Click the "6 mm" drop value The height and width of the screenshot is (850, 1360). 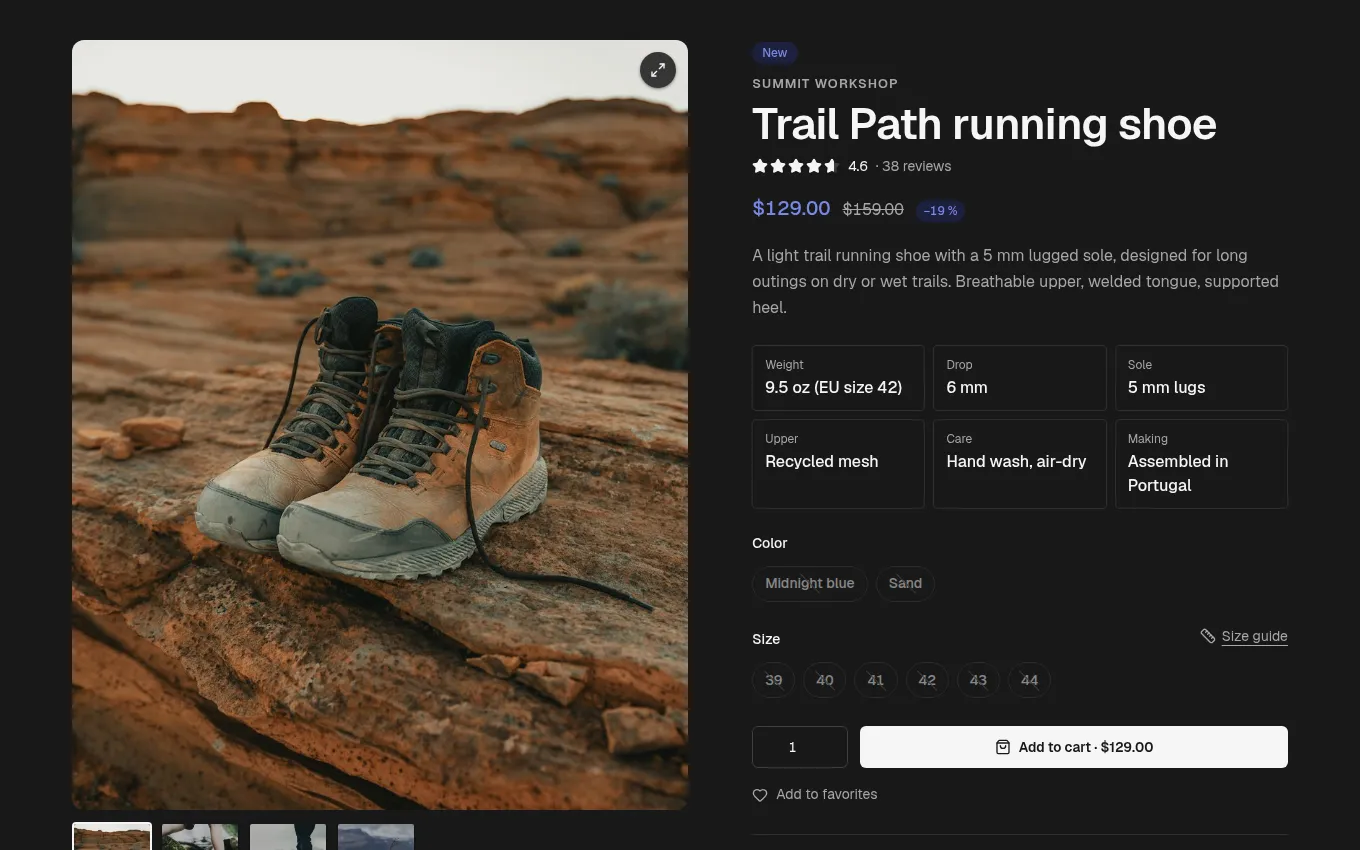point(967,387)
